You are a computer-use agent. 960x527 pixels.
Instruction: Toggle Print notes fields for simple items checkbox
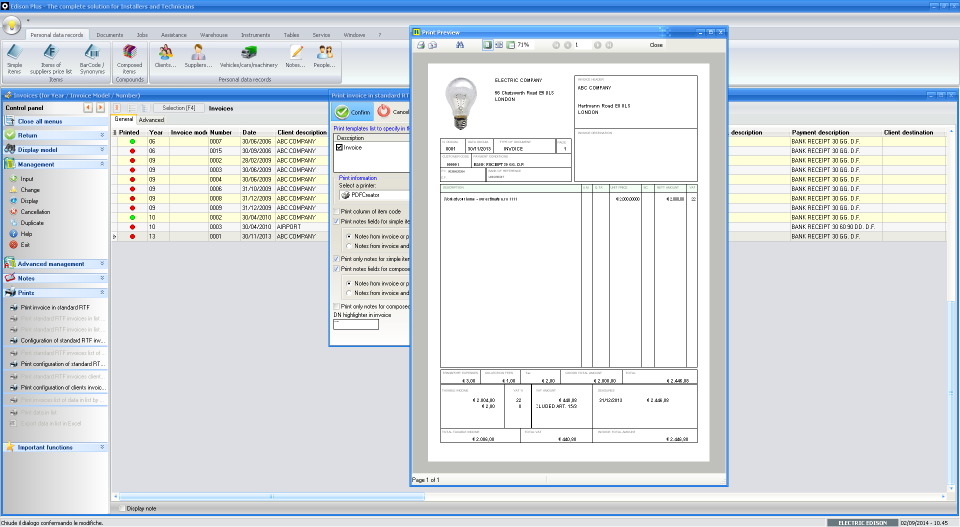coord(336,222)
